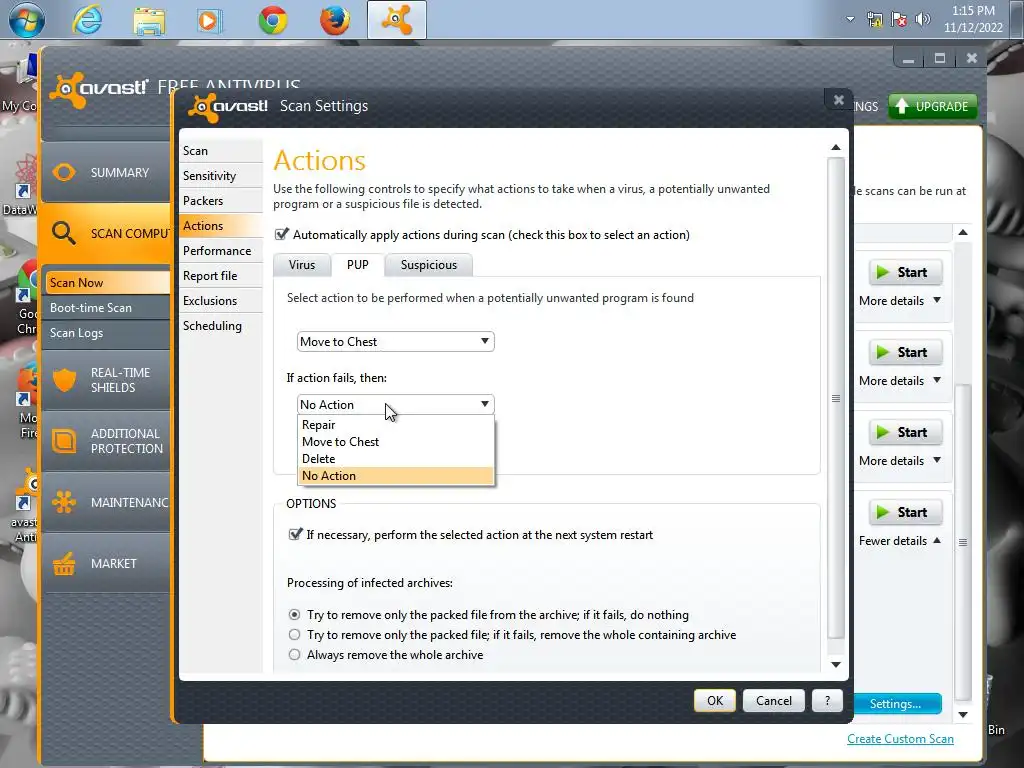Click the green UPGRADE arrow button
The height and width of the screenshot is (768, 1024).
click(933, 106)
